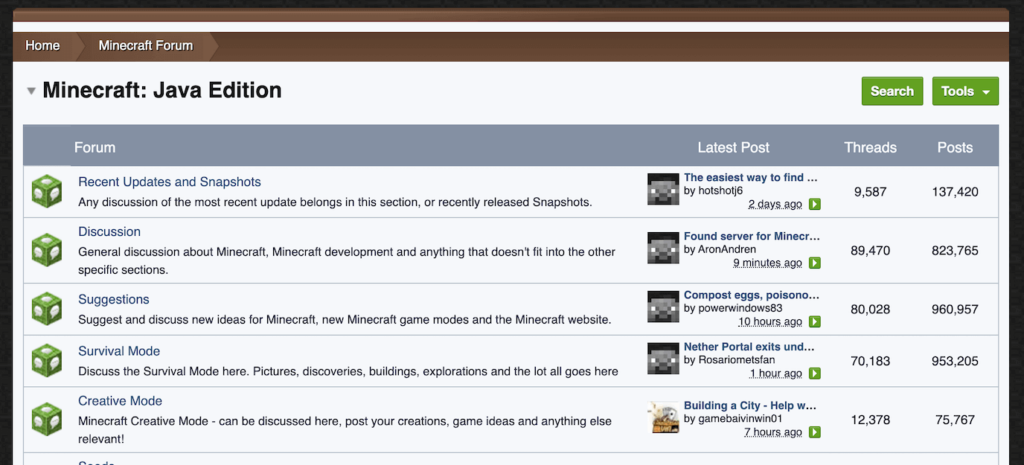View Rosariometsfan's profile
The height and width of the screenshot is (465, 1024).
738,360
